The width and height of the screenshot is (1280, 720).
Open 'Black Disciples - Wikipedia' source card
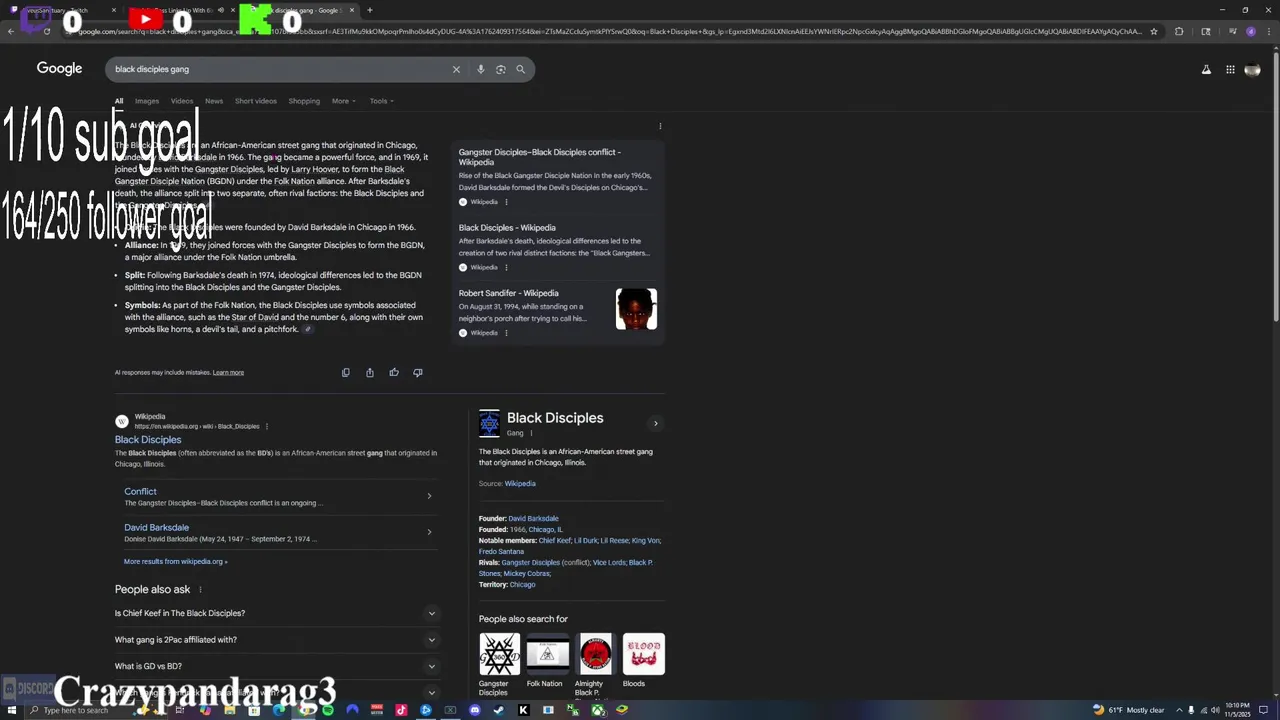558,248
